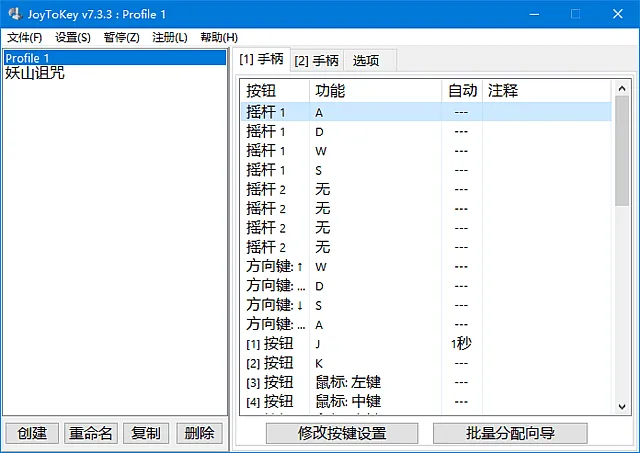This screenshot has width=640, height=453.
Task: Select the 摇杆 1 row mapped to S
Action: (426, 170)
